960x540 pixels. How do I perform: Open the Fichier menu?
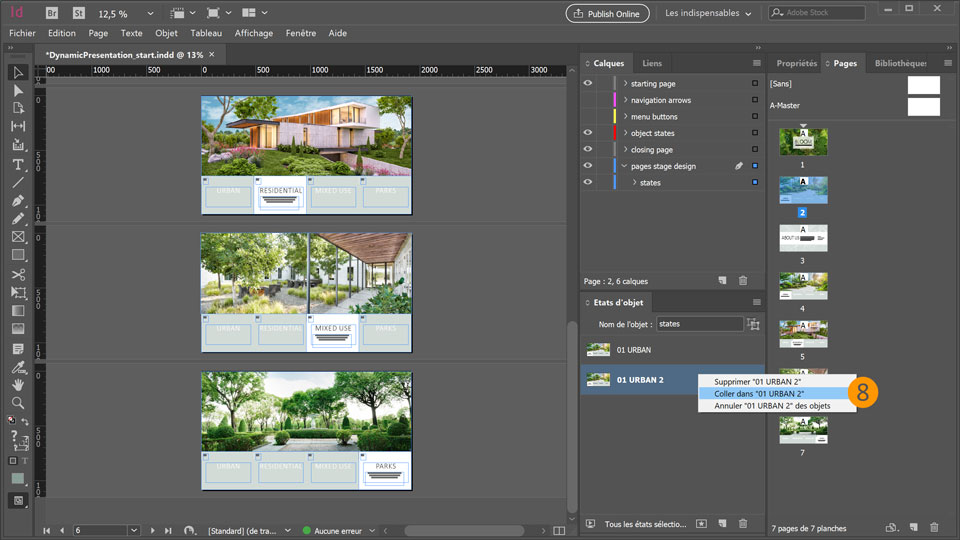[x=22, y=33]
